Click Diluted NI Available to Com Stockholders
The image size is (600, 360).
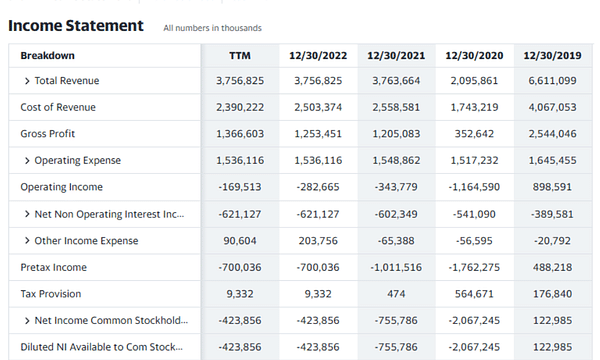pos(101,347)
